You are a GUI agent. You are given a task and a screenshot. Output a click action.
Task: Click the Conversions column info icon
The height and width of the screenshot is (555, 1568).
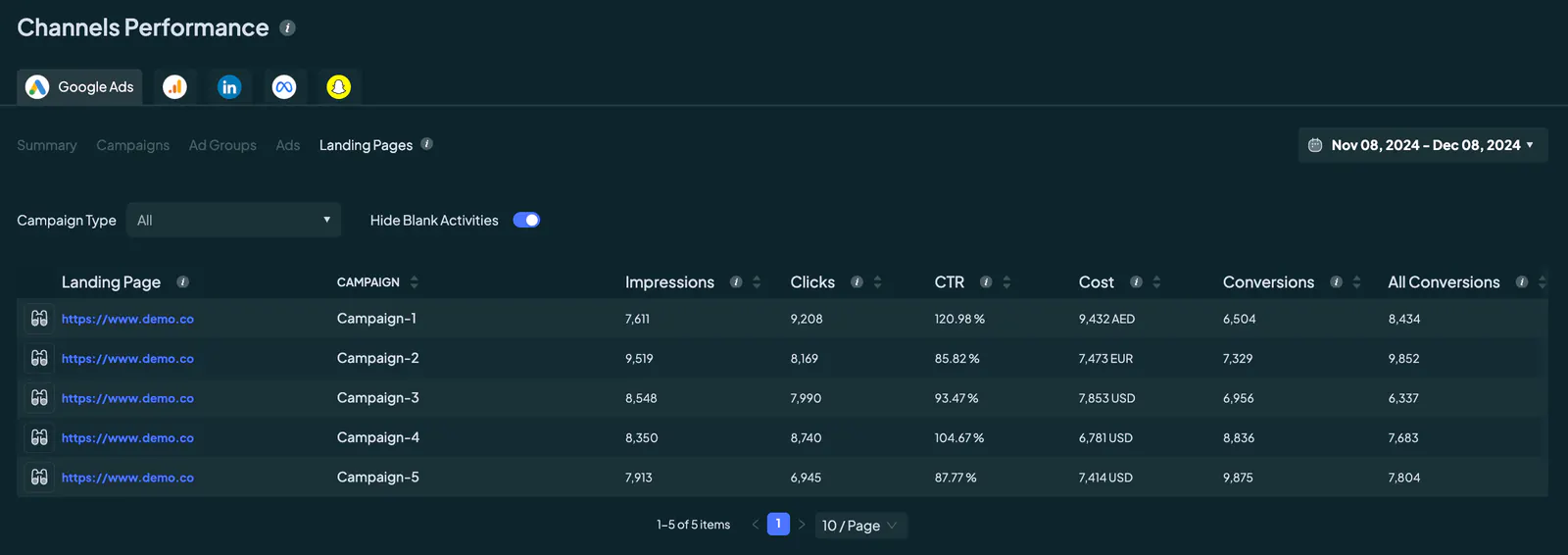(x=1336, y=281)
